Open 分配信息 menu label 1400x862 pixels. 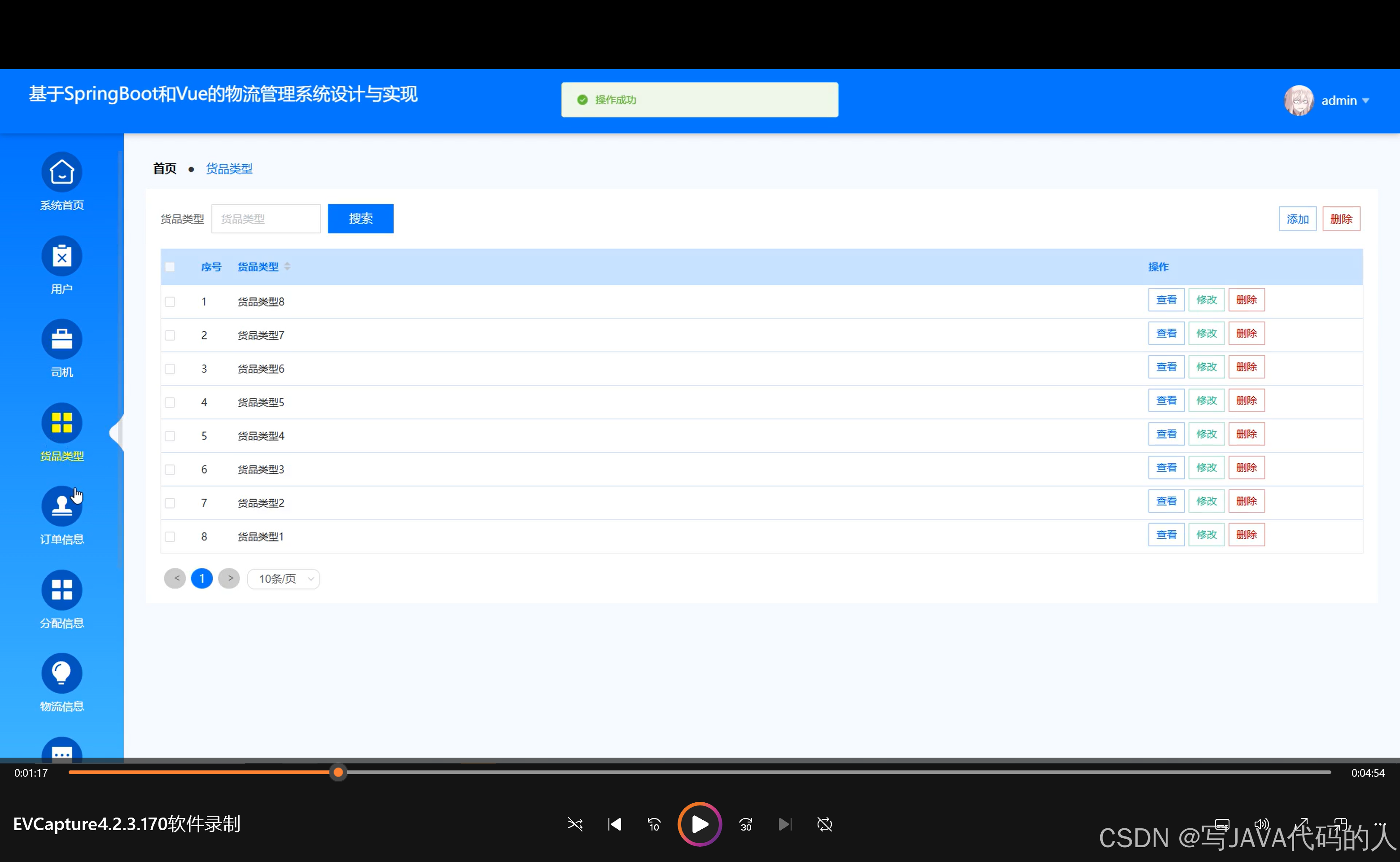[61, 623]
